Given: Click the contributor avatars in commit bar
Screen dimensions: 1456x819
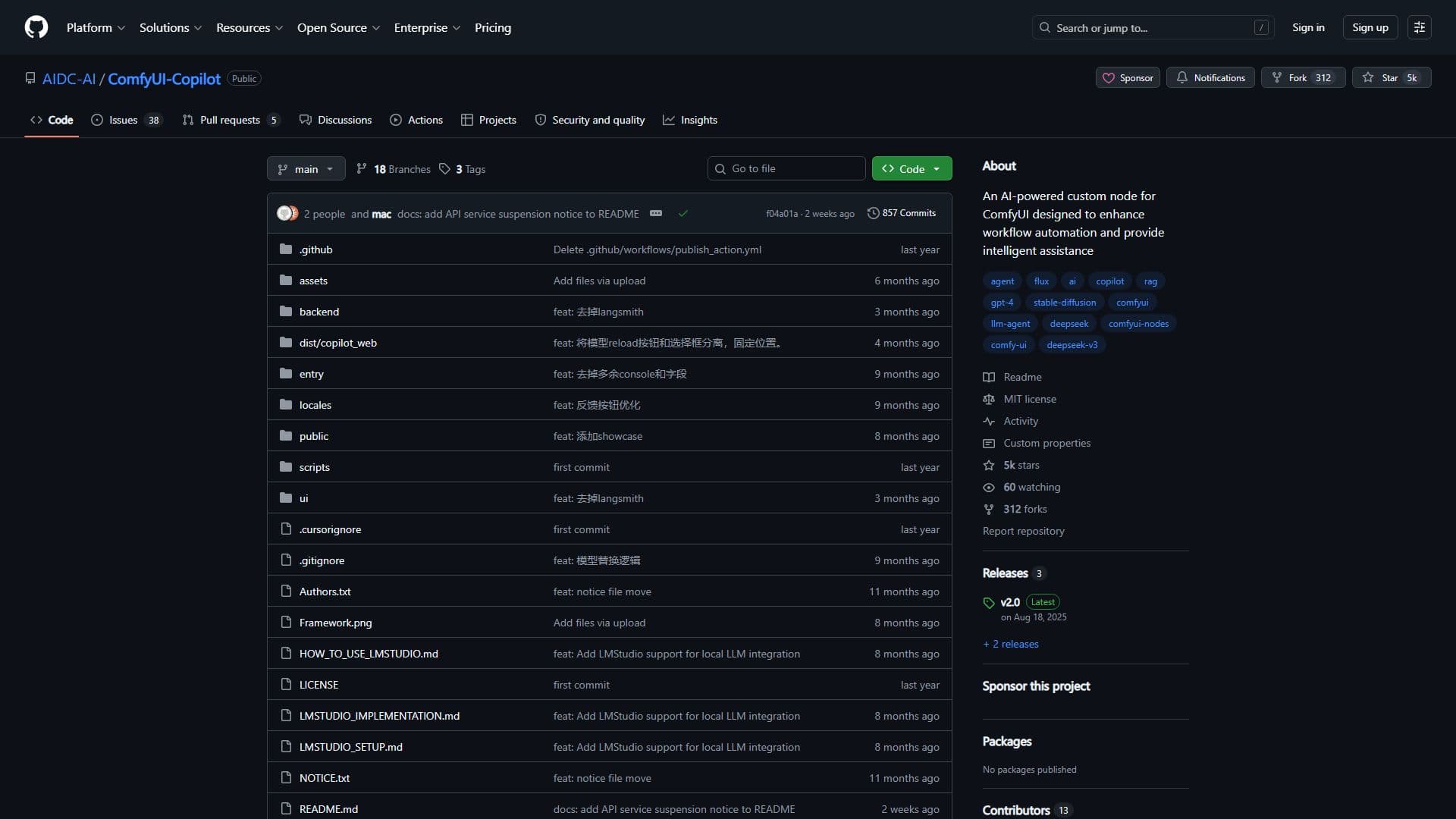Looking at the screenshot, I should [x=287, y=213].
